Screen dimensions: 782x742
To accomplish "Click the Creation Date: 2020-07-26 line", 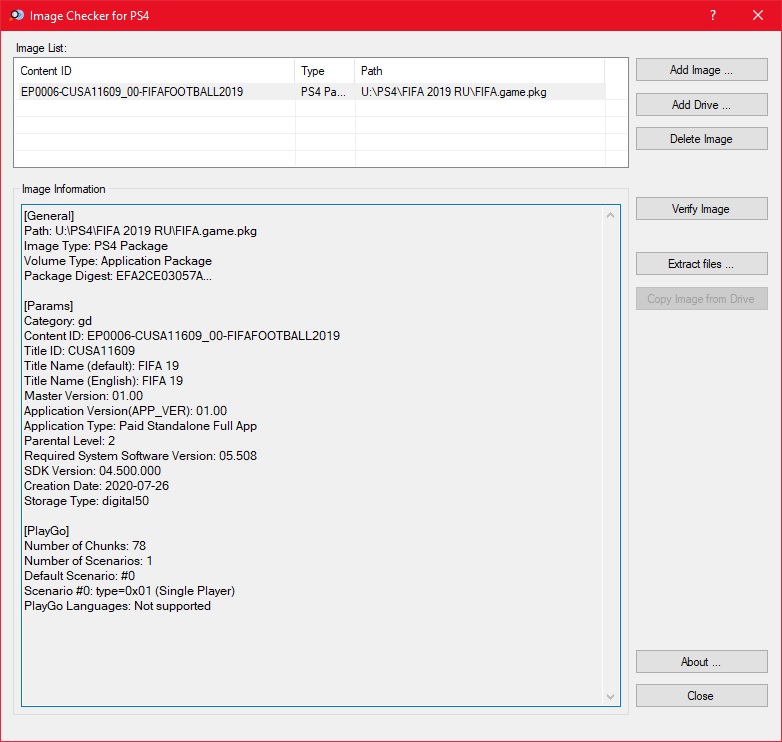I will click(x=96, y=485).
